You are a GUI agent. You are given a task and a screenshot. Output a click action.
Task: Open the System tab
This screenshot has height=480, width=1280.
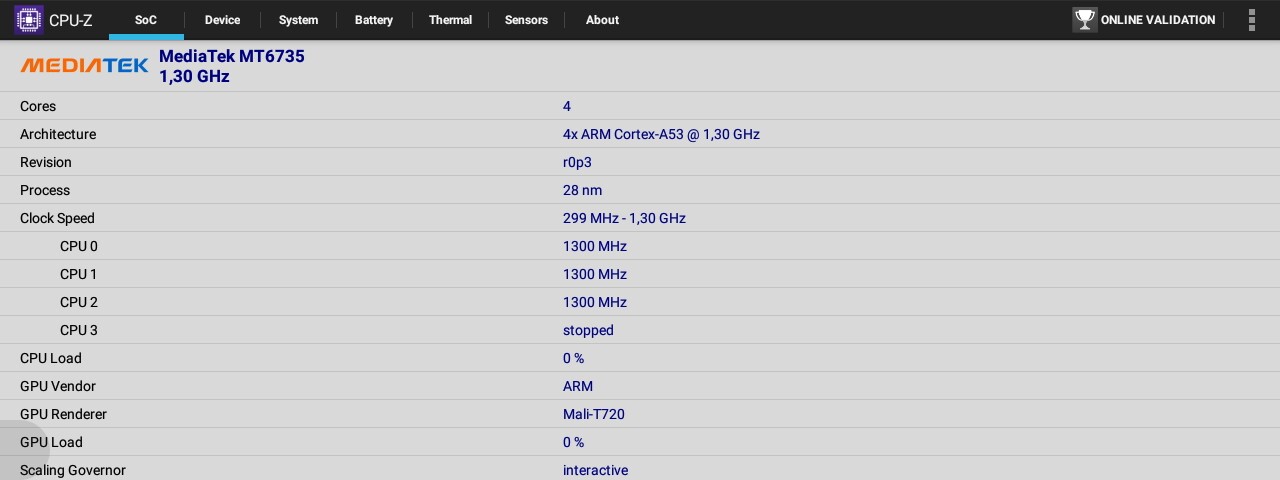coord(298,20)
